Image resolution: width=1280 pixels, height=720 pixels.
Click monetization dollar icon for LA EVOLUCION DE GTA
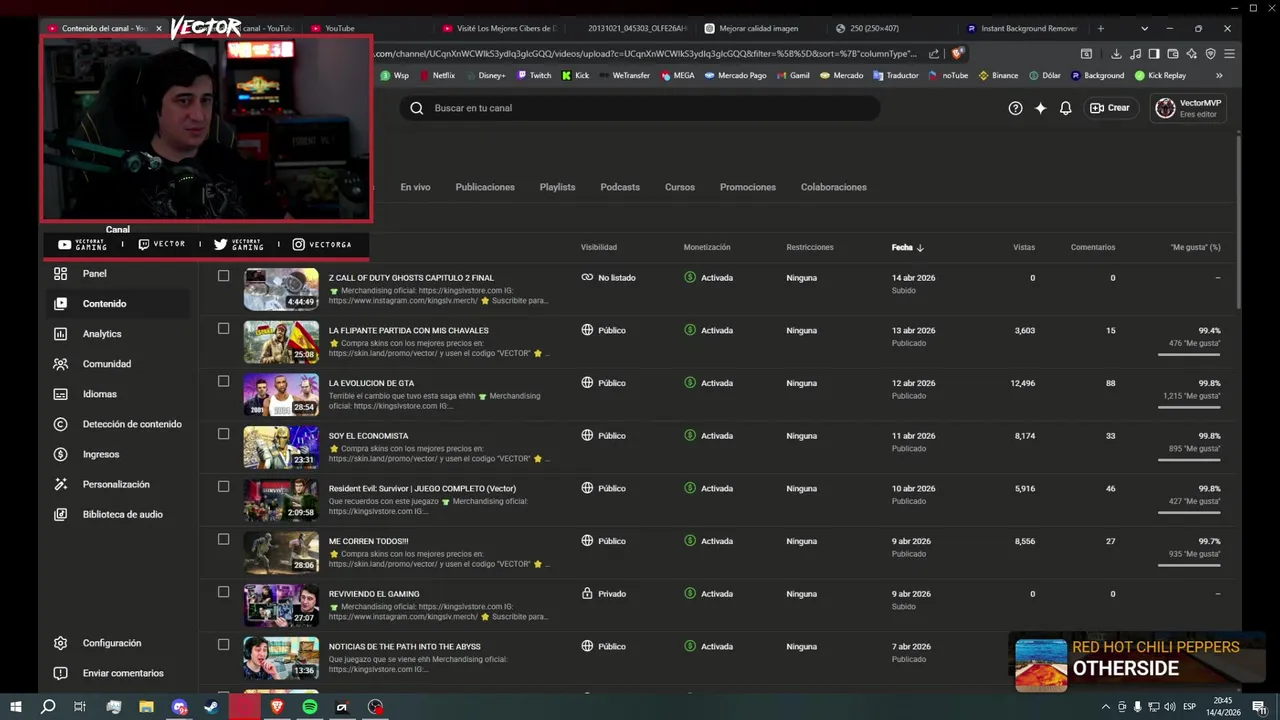[690, 383]
